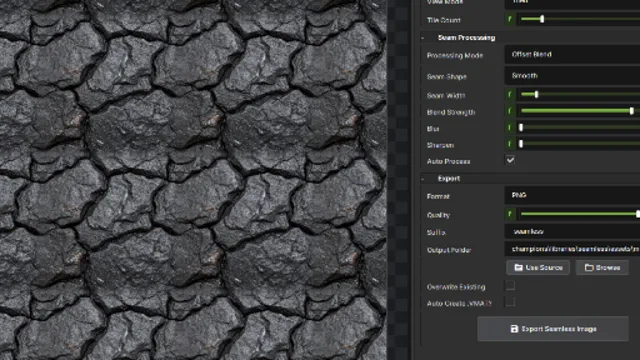
Task: Click the Output Folder path field
Action: coord(572,249)
